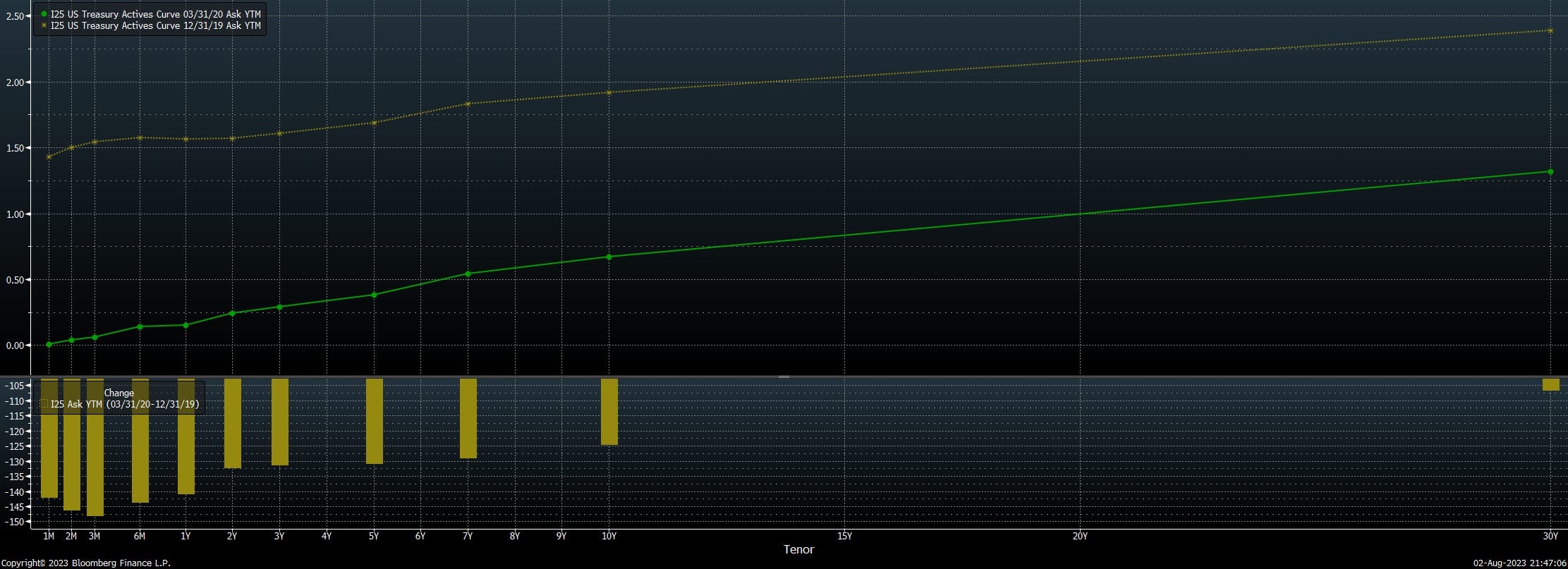Click the 6M change bar
The width and height of the screenshot is (1568, 569).
[x=140, y=441]
